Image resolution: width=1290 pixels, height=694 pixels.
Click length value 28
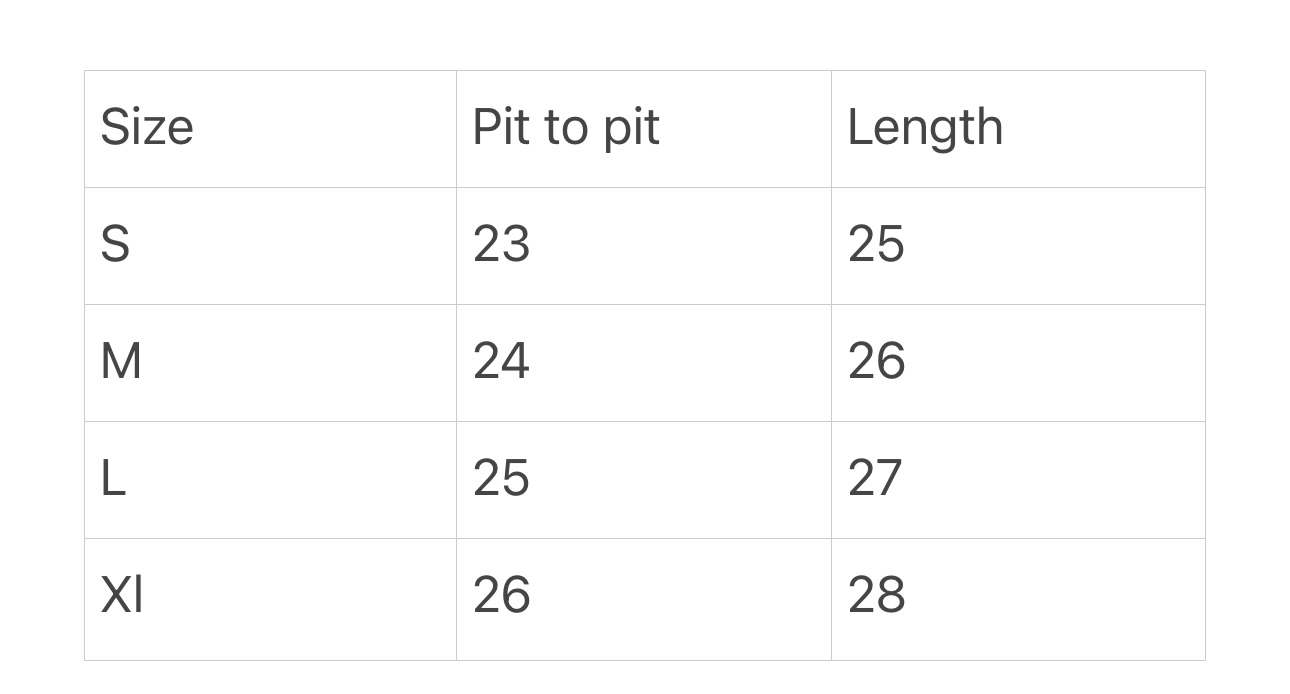(x=876, y=596)
